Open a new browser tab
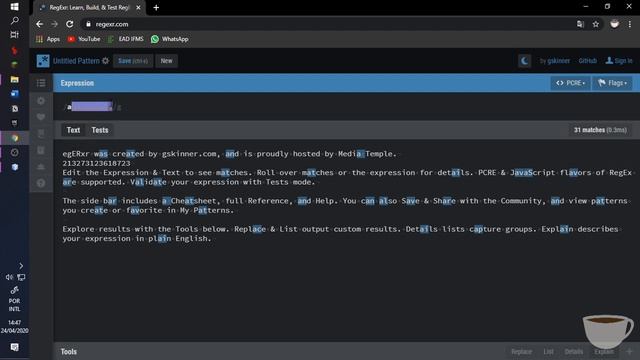Image resolution: width=640 pixels, height=360 pixels. click(x=156, y=7)
